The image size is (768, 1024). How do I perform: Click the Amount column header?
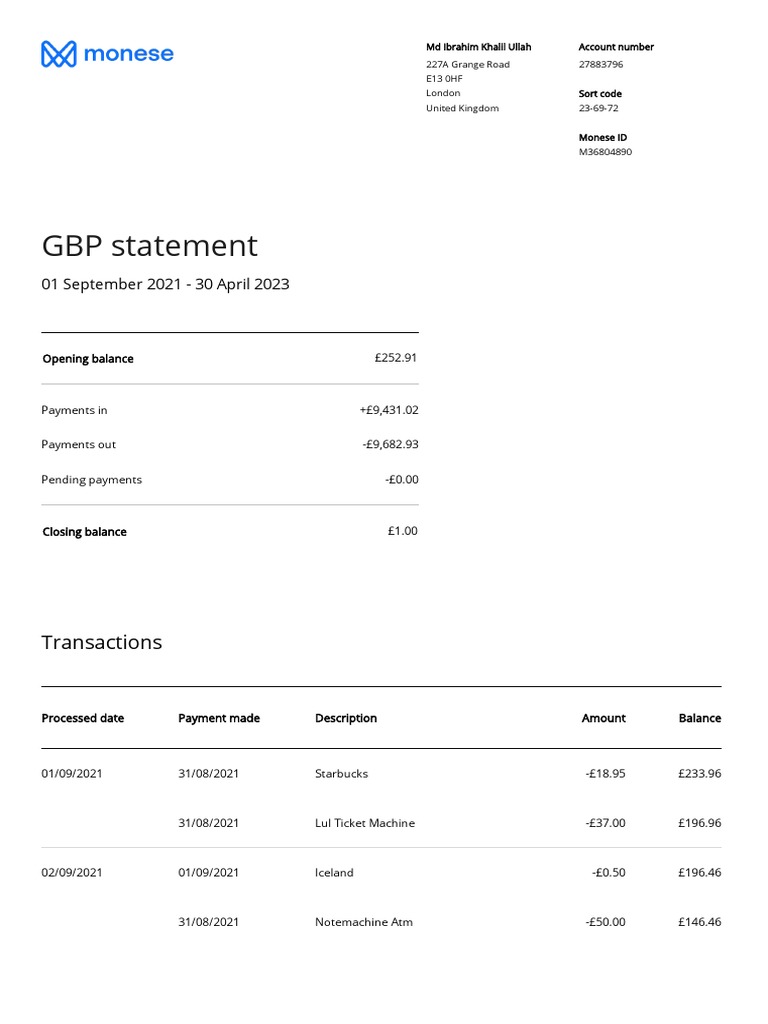click(603, 718)
